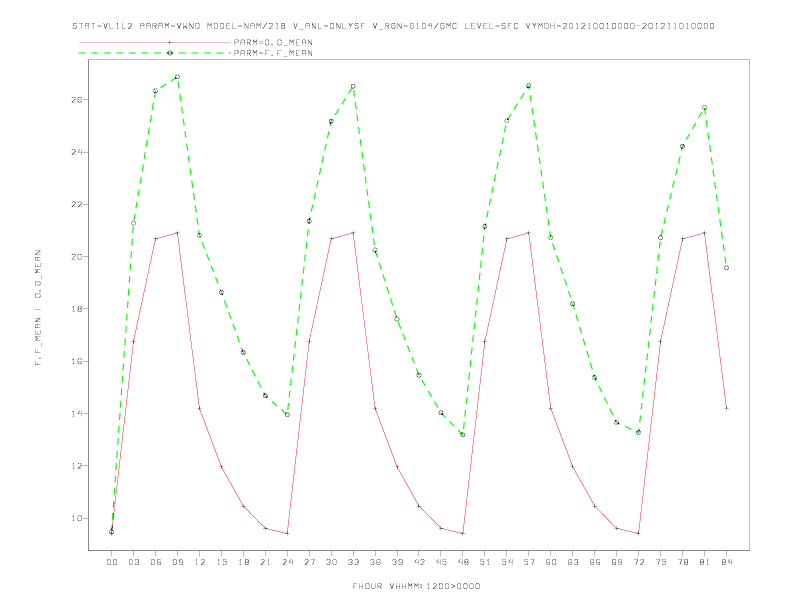Click the x-axis title FHOUR VHHMM:1200>0000

click(416, 586)
